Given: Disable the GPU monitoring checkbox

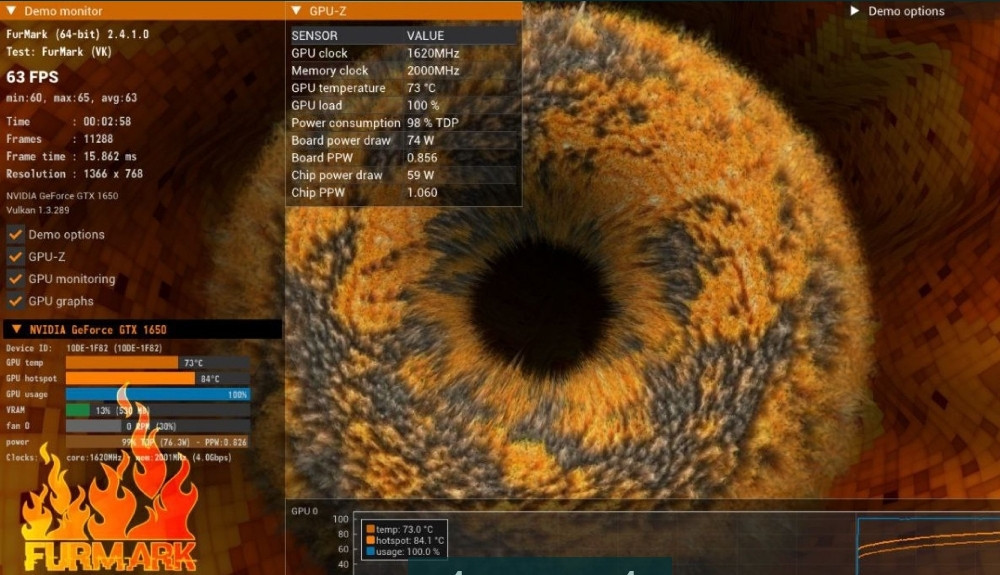Looking at the screenshot, I should point(16,279).
